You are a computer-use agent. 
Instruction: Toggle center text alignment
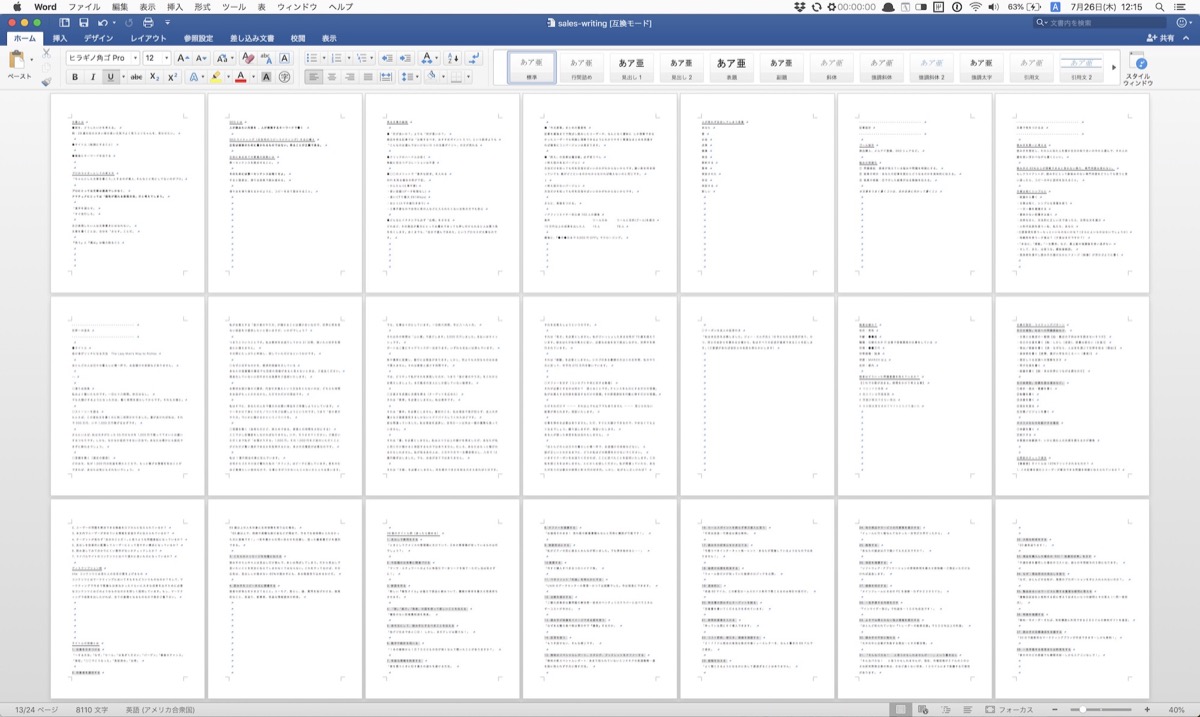tap(333, 77)
